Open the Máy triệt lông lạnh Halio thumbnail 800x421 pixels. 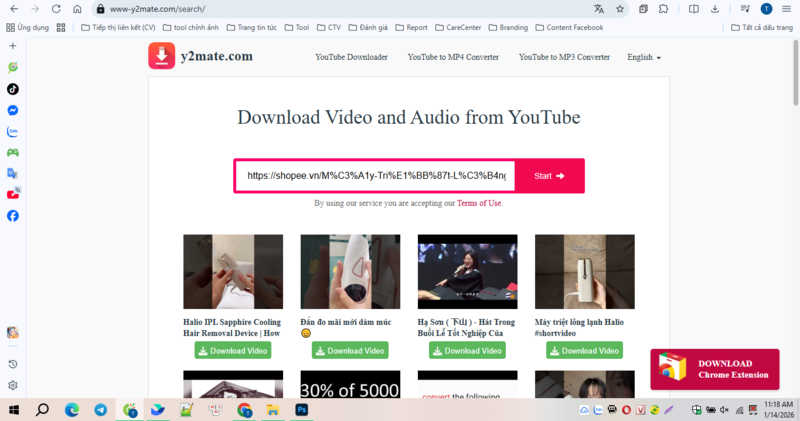click(x=585, y=271)
